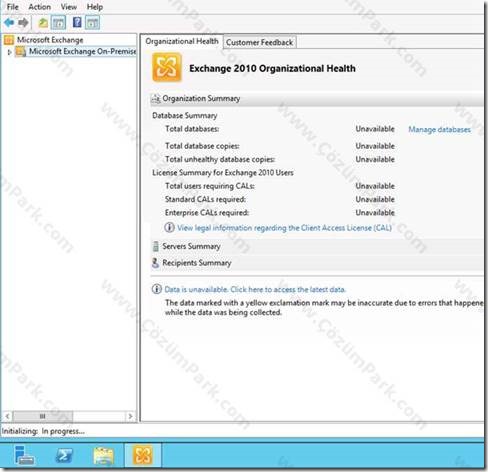Click the large Exchange 2010 logo icon
Image resolution: width=488 pixels, height=472 pixels.
(167, 67)
